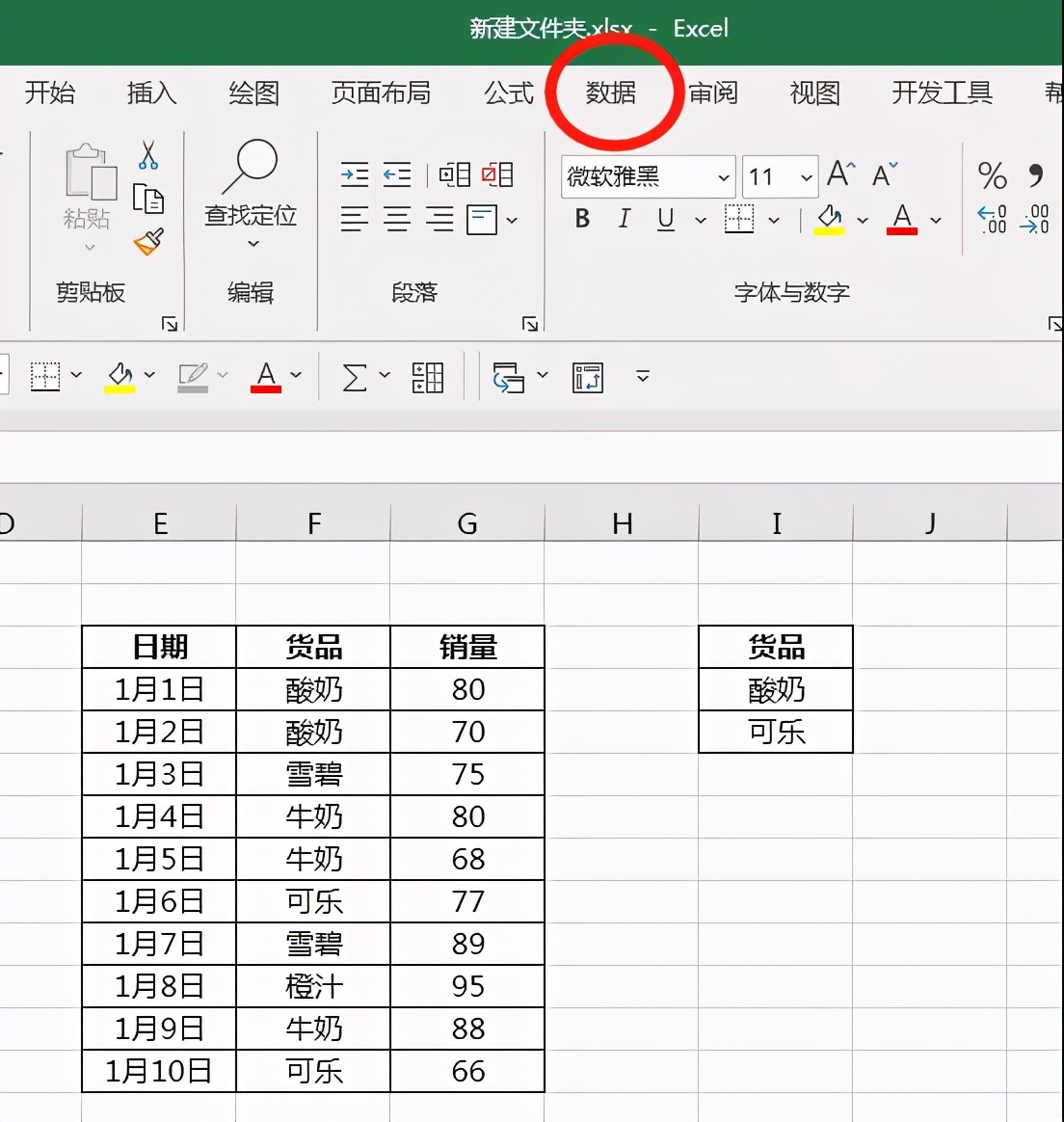
Task: Open the 插入 tab
Action: point(151,93)
